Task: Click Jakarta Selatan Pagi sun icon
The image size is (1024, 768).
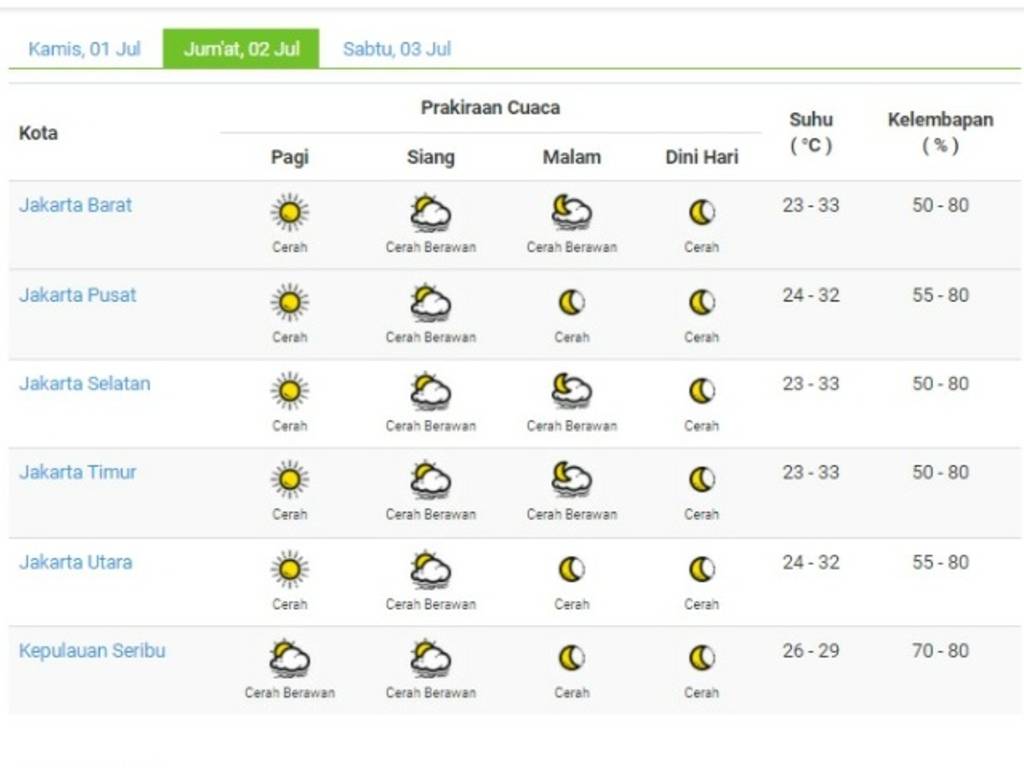Action: [x=290, y=391]
